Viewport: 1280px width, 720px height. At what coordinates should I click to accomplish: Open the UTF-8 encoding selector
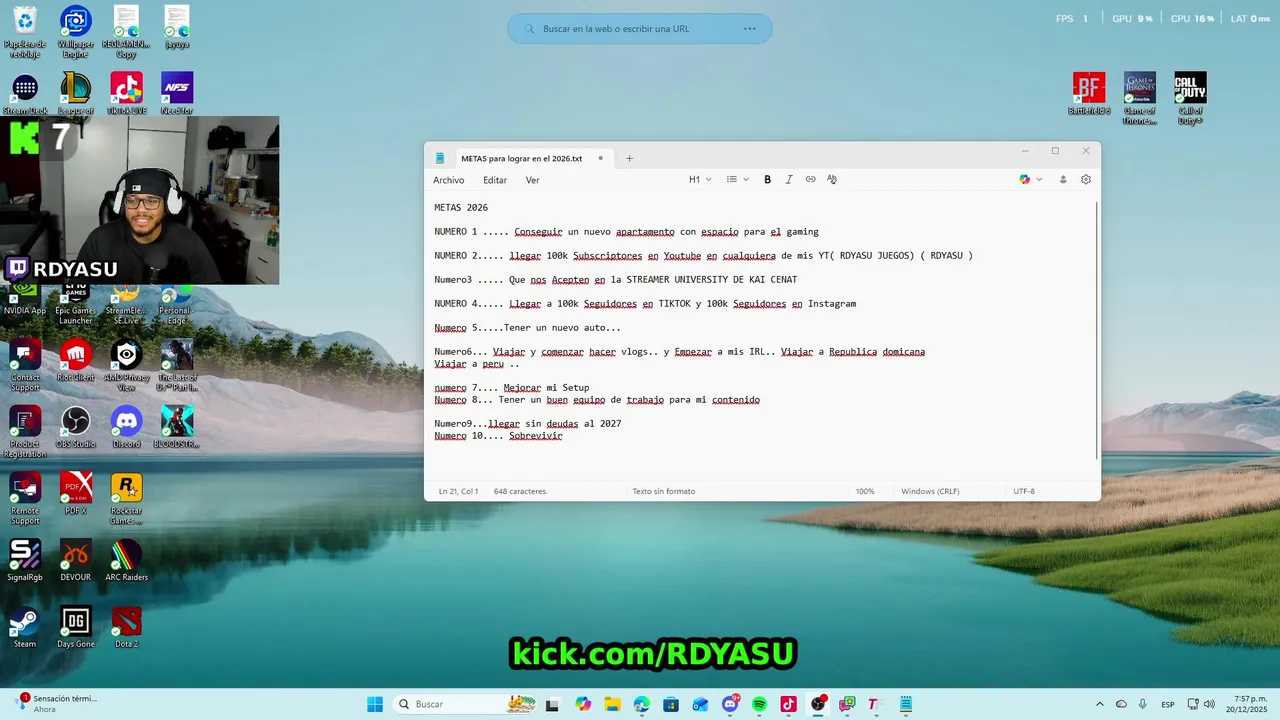(1024, 491)
